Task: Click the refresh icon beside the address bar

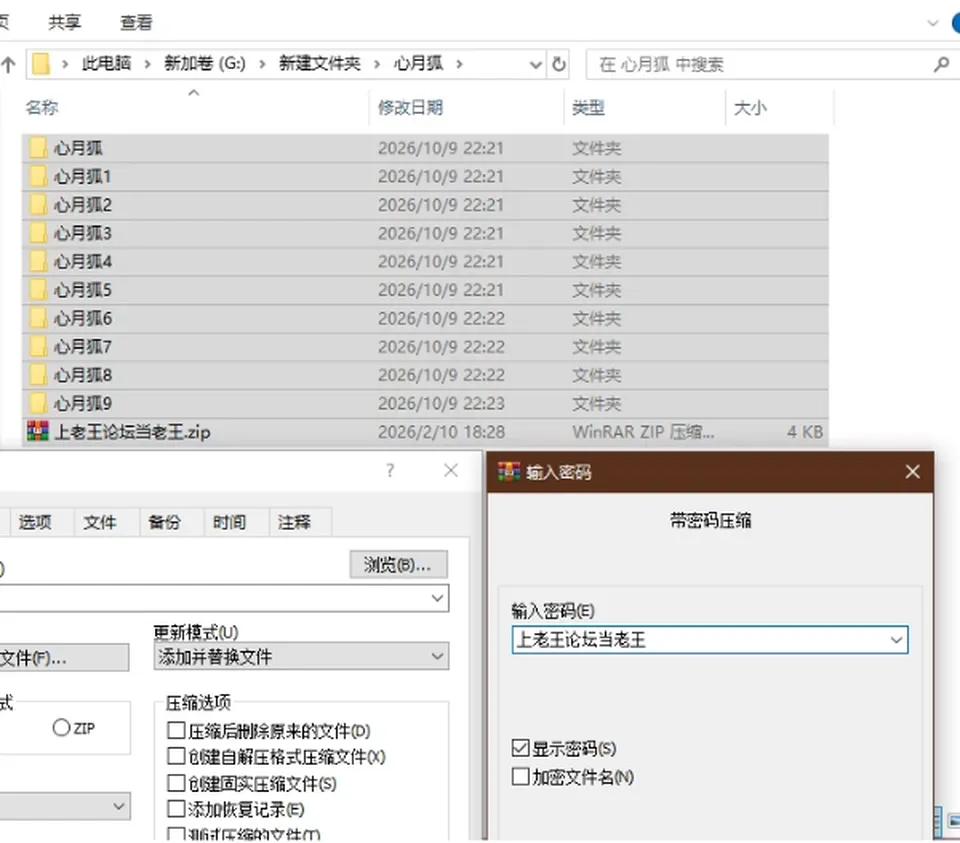Action: click(x=558, y=64)
